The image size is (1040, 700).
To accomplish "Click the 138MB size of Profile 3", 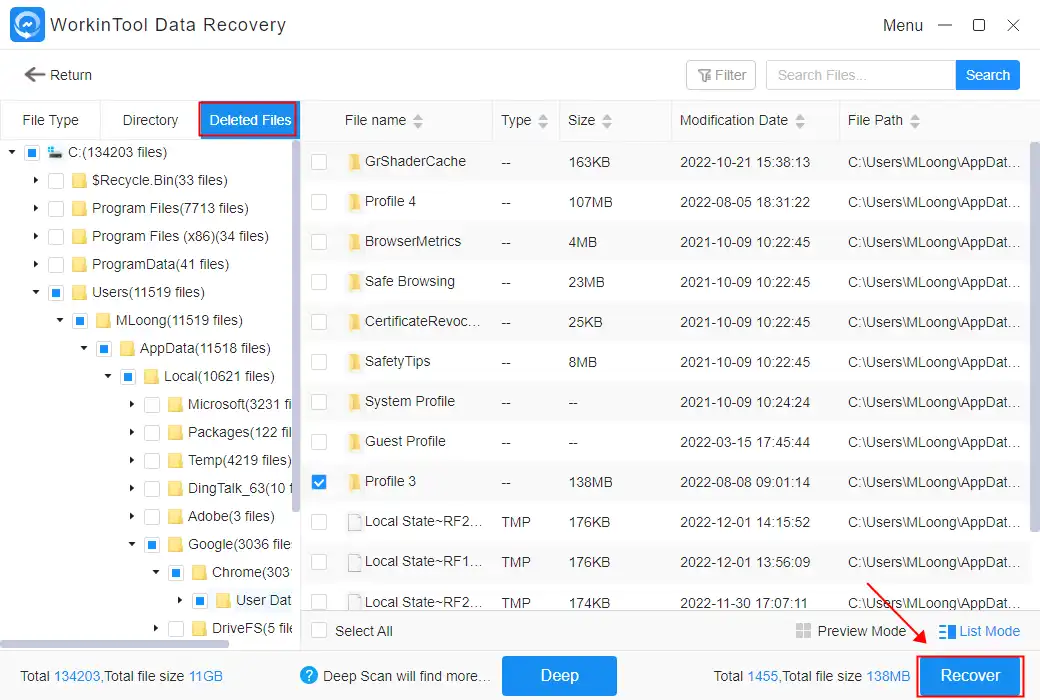I will [590, 482].
